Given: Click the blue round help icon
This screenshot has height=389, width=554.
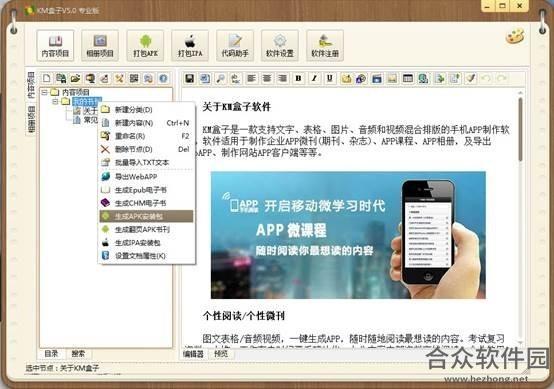Looking at the screenshot, I should [x=163, y=78].
